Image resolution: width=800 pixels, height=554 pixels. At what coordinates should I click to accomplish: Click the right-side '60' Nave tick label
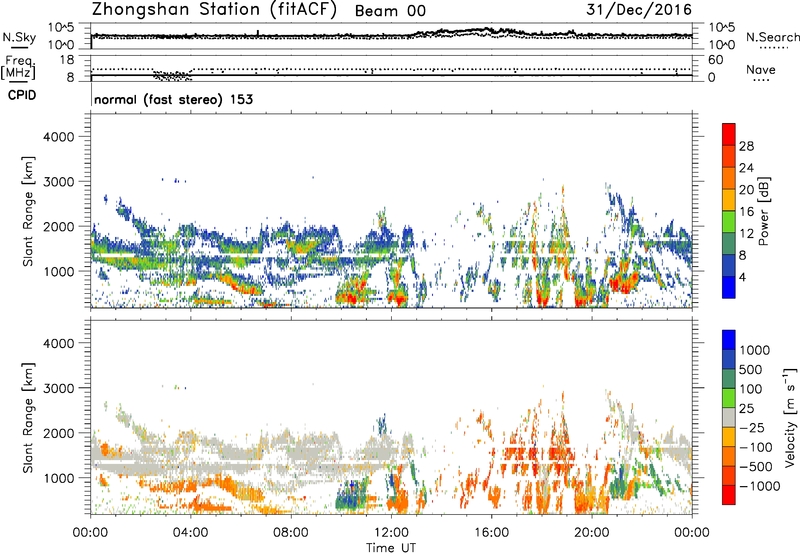(716, 60)
